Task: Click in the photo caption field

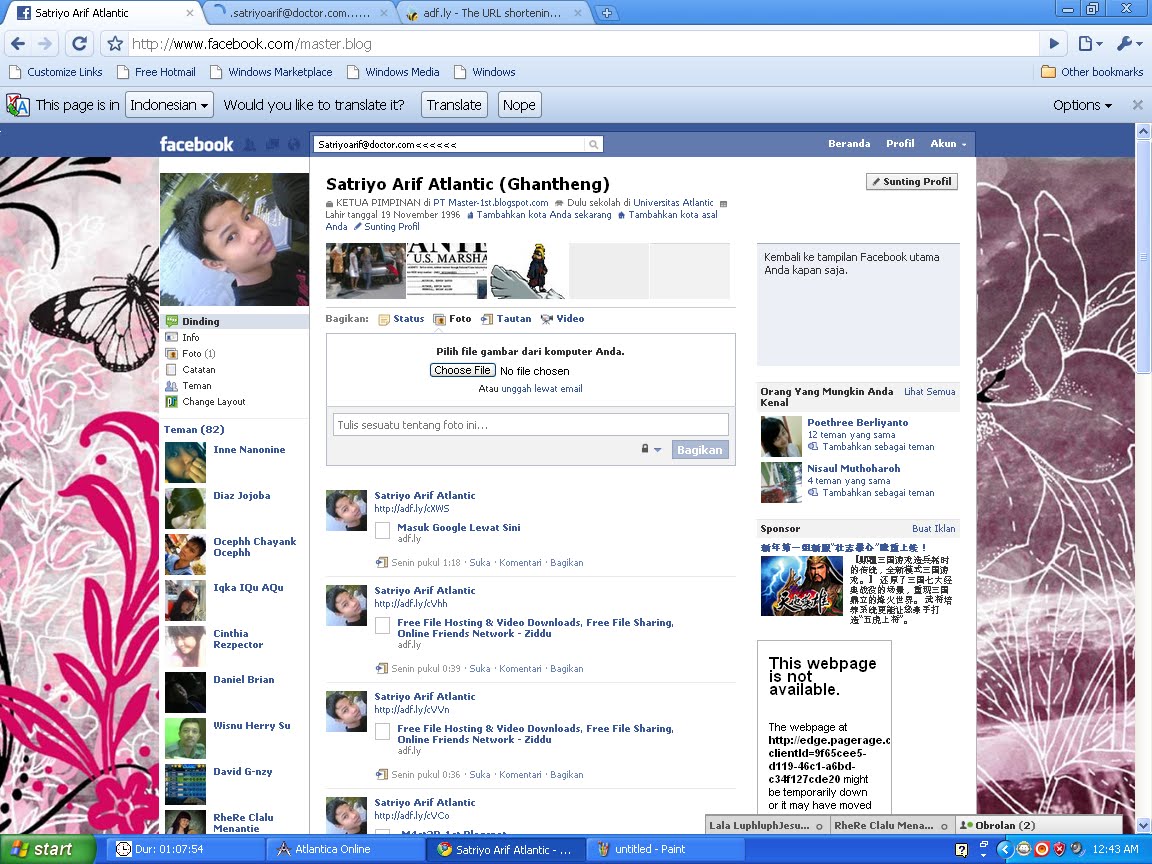Action: (530, 425)
